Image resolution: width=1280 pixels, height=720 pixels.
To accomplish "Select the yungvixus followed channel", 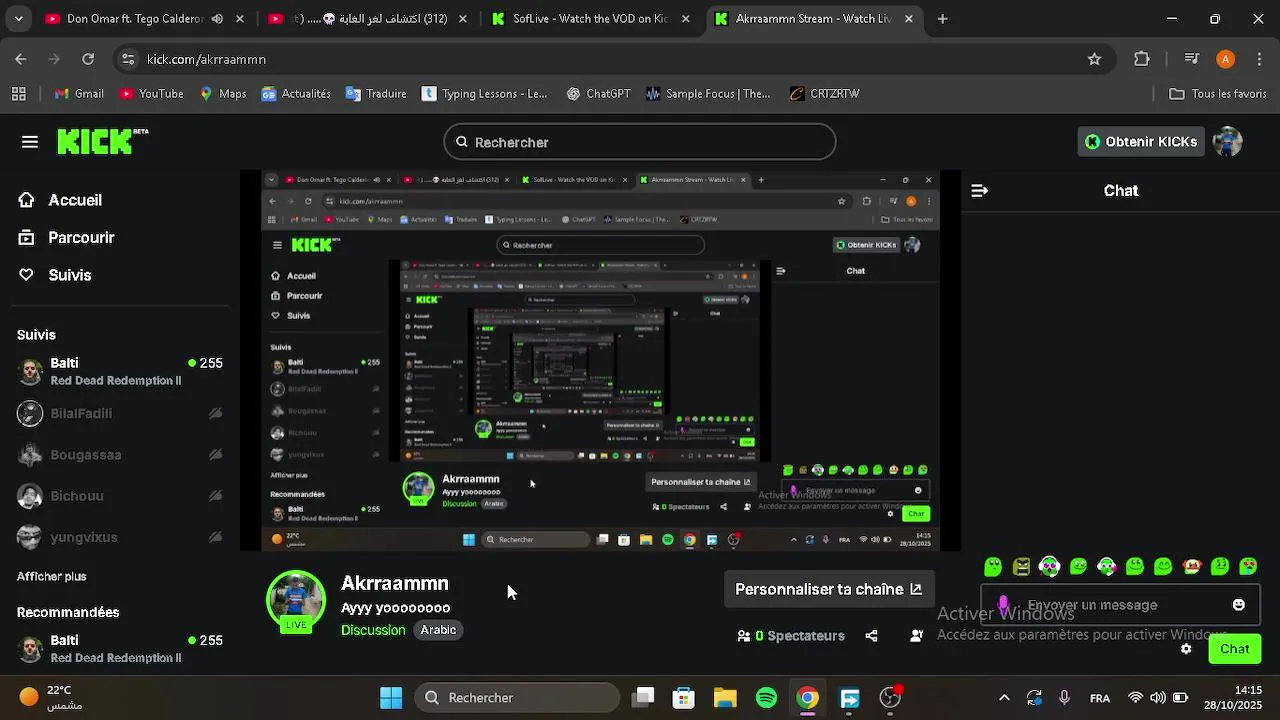I will tap(120, 537).
